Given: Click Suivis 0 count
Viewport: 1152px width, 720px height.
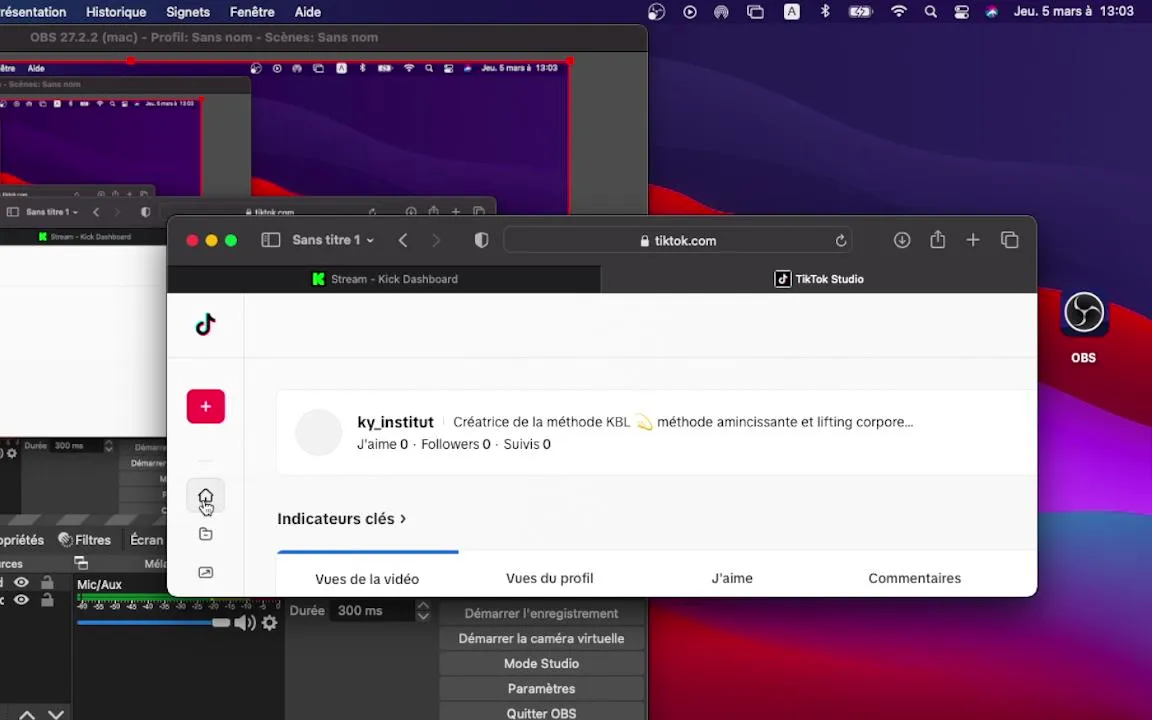Looking at the screenshot, I should click(x=527, y=444).
